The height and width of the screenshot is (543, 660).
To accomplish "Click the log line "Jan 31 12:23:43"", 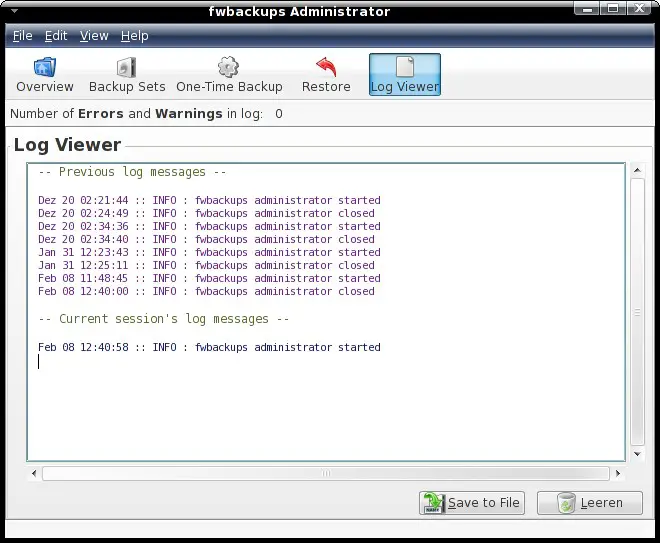I will click(209, 253).
